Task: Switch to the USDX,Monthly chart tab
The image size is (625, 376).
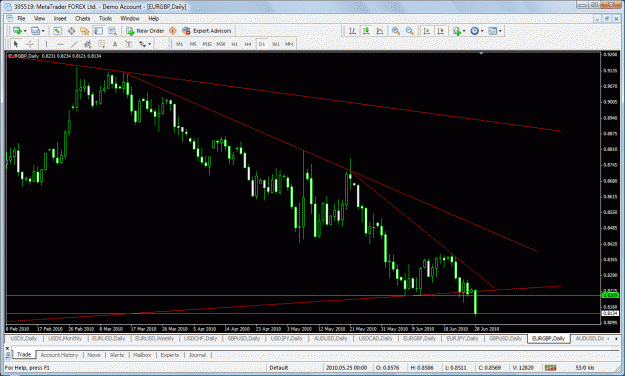Action: pos(65,339)
